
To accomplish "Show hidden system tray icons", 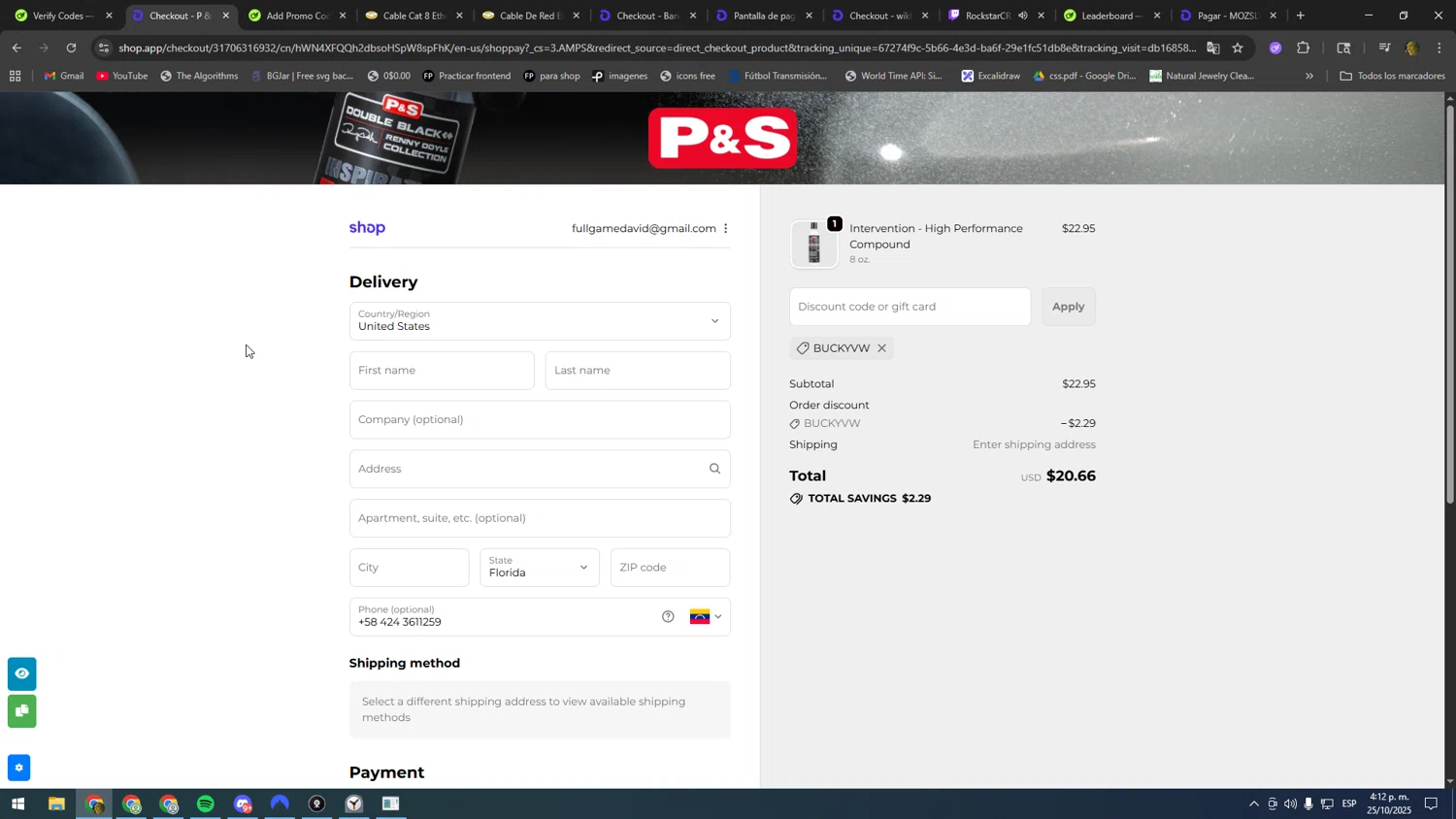I will [1253, 804].
